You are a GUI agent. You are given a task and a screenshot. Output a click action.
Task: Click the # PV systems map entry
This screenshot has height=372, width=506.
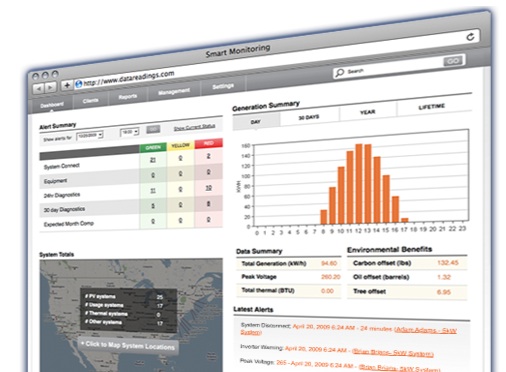[x=100, y=296]
